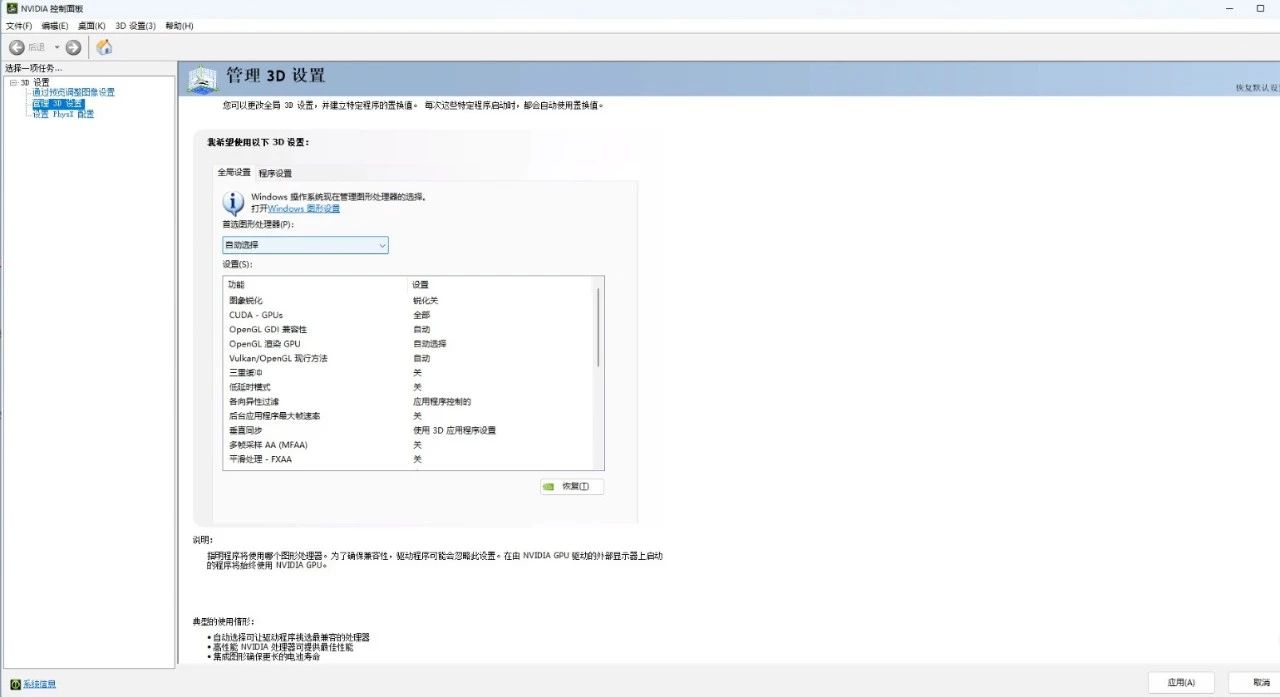This screenshot has width=1280, height=697.
Task: Click the back navigation arrow icon
Action: (17, 46)
